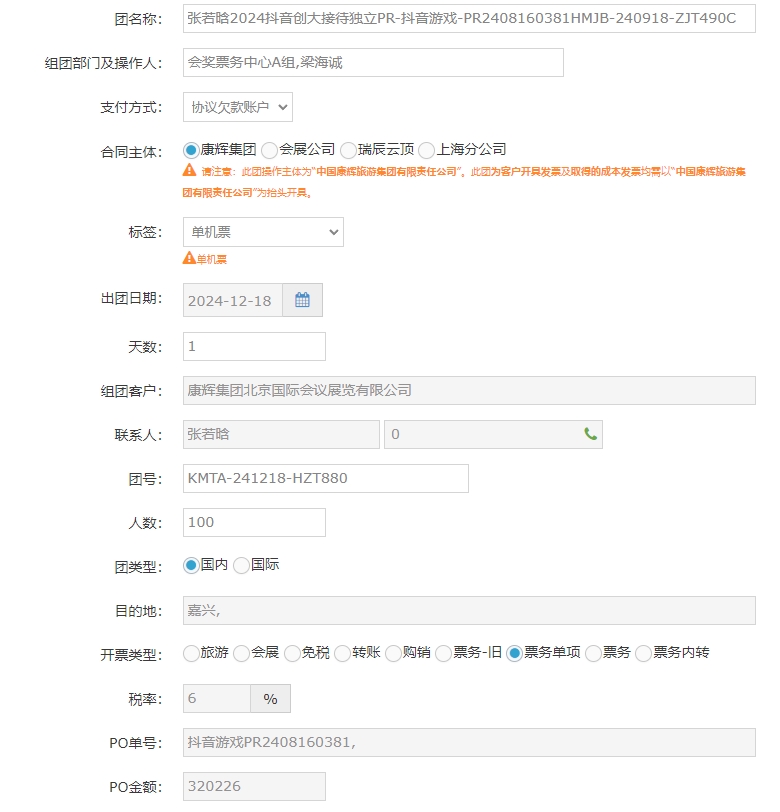Click the 团名称 group name field

pos(468,18)
